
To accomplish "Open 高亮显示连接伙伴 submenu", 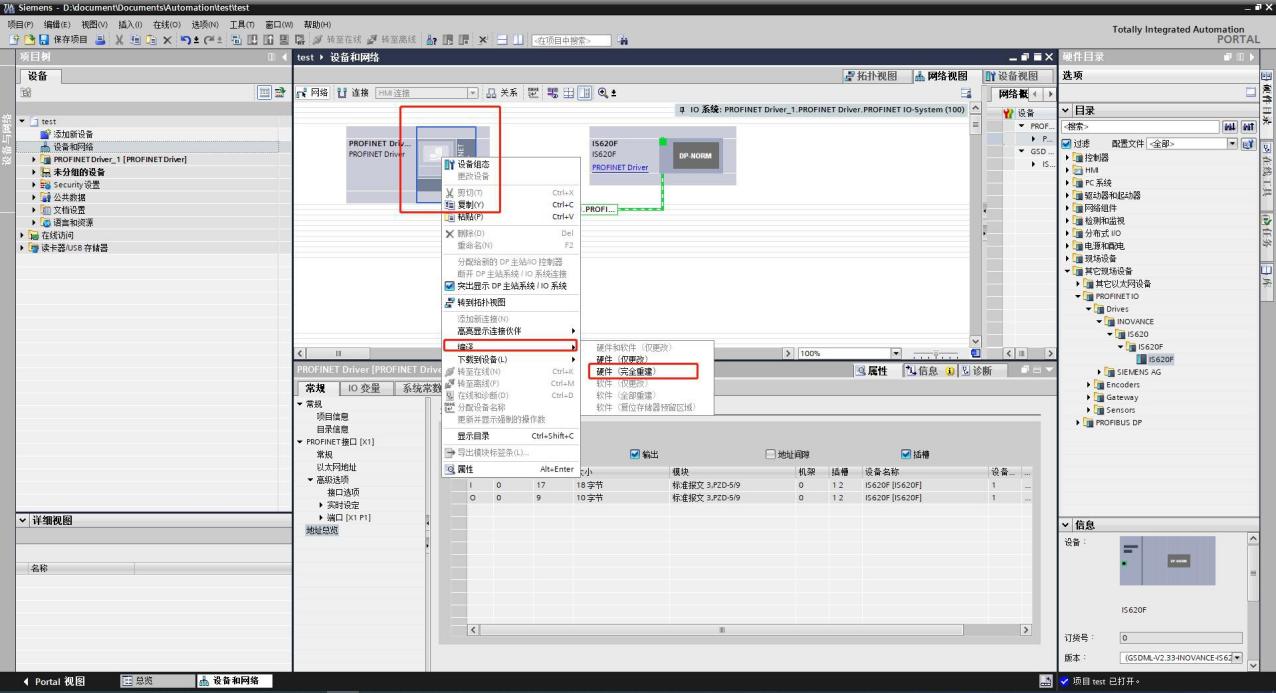I will click(510, 331).
